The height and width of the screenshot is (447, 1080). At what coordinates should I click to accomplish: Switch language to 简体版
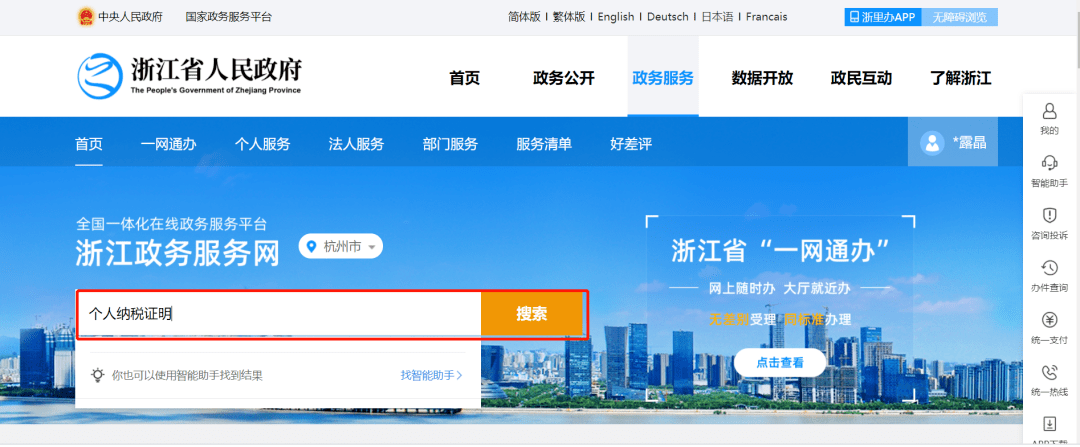(x=524, y=17)
